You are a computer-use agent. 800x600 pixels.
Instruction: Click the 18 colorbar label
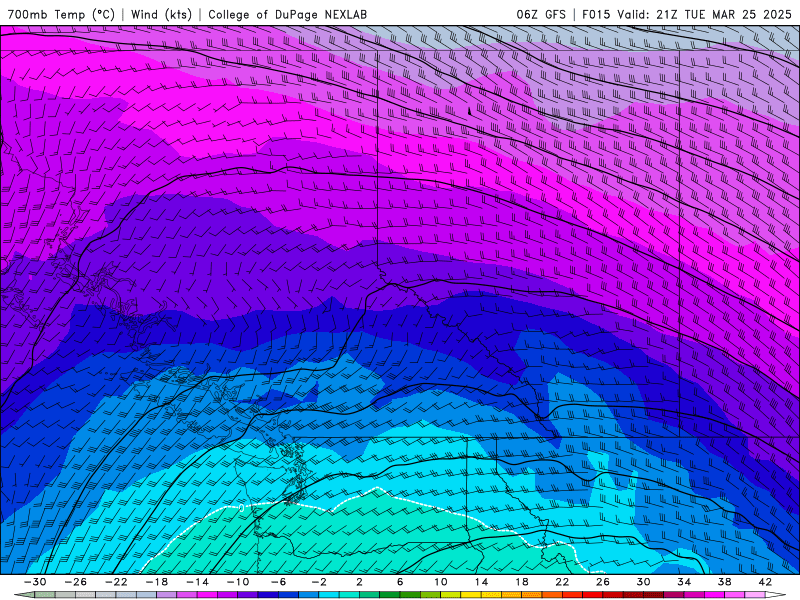[x=522, y=582]
